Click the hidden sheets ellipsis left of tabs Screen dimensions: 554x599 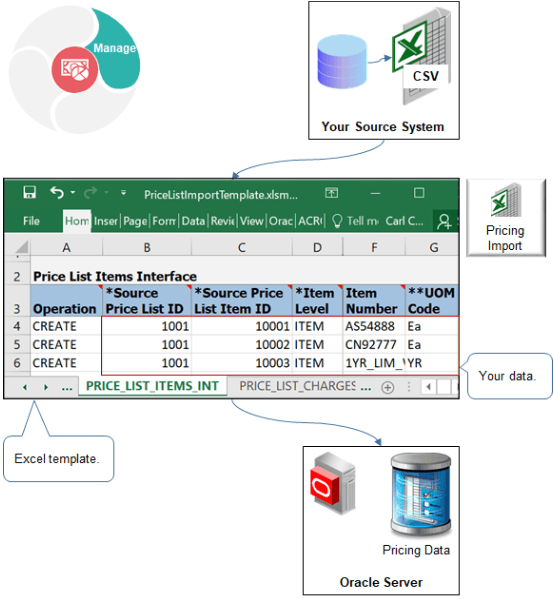67,388
